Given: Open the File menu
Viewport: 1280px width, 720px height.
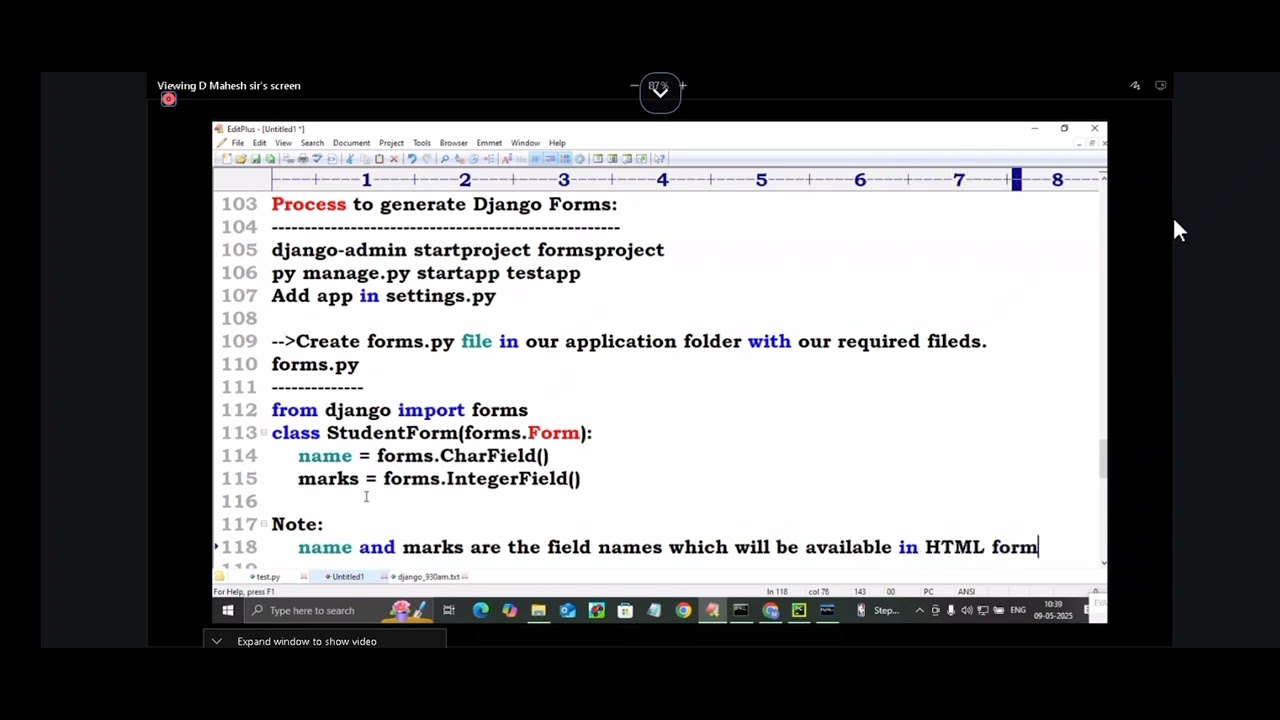Looking at the screenshot, I should (x=238, y=143).
